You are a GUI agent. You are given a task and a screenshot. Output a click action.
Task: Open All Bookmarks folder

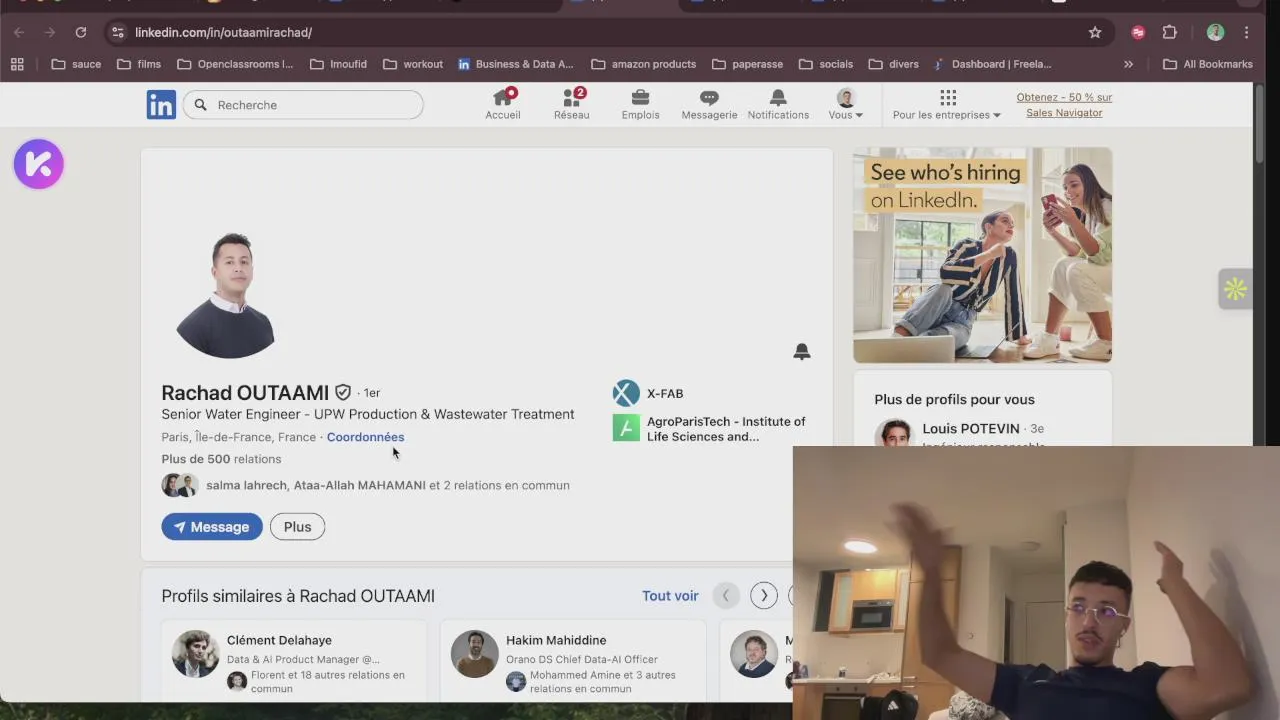1208,64
